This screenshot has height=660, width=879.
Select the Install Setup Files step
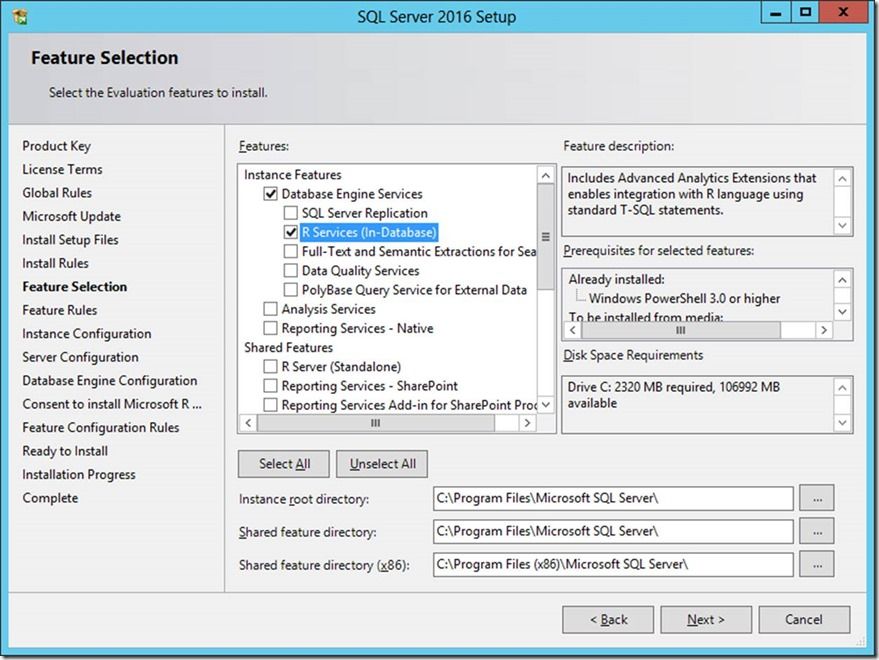pyautogui.click(x=71, y=240)
